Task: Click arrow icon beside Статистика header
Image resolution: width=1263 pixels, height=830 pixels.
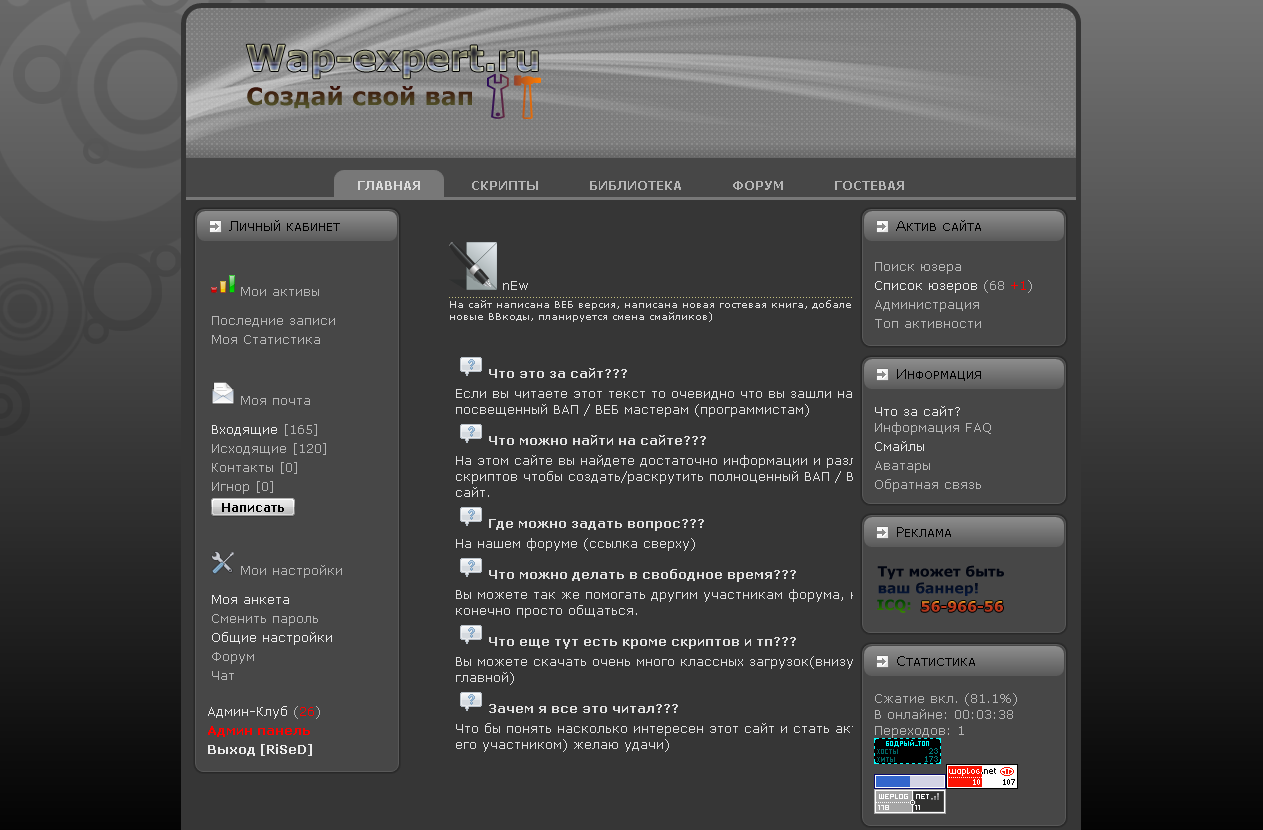Action: click(x=882, y=662)
